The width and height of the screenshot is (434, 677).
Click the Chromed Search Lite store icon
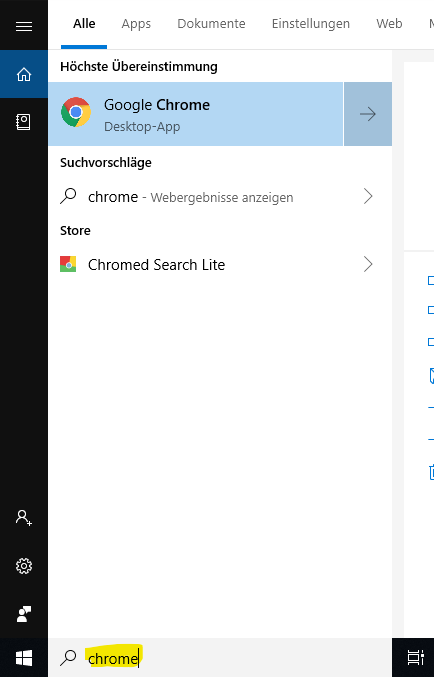pyautogui.click(x=68, y=264)
